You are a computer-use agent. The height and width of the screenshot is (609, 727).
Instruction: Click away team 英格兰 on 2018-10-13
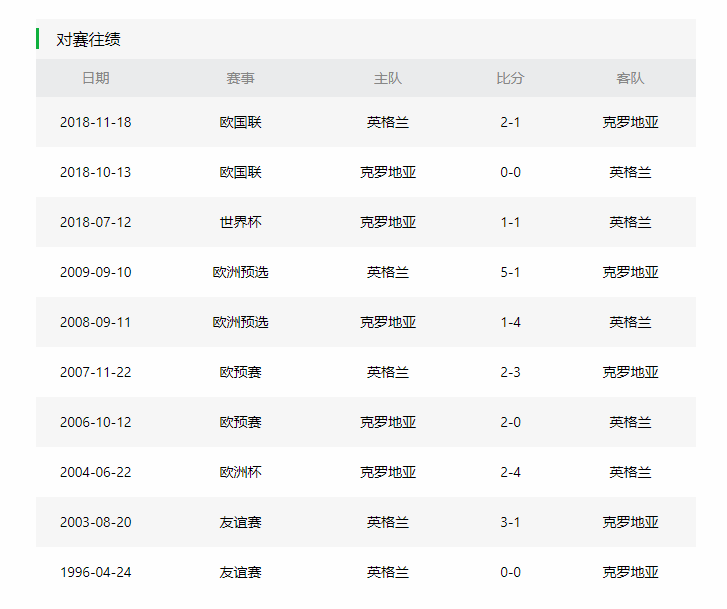tap(630, 172)
